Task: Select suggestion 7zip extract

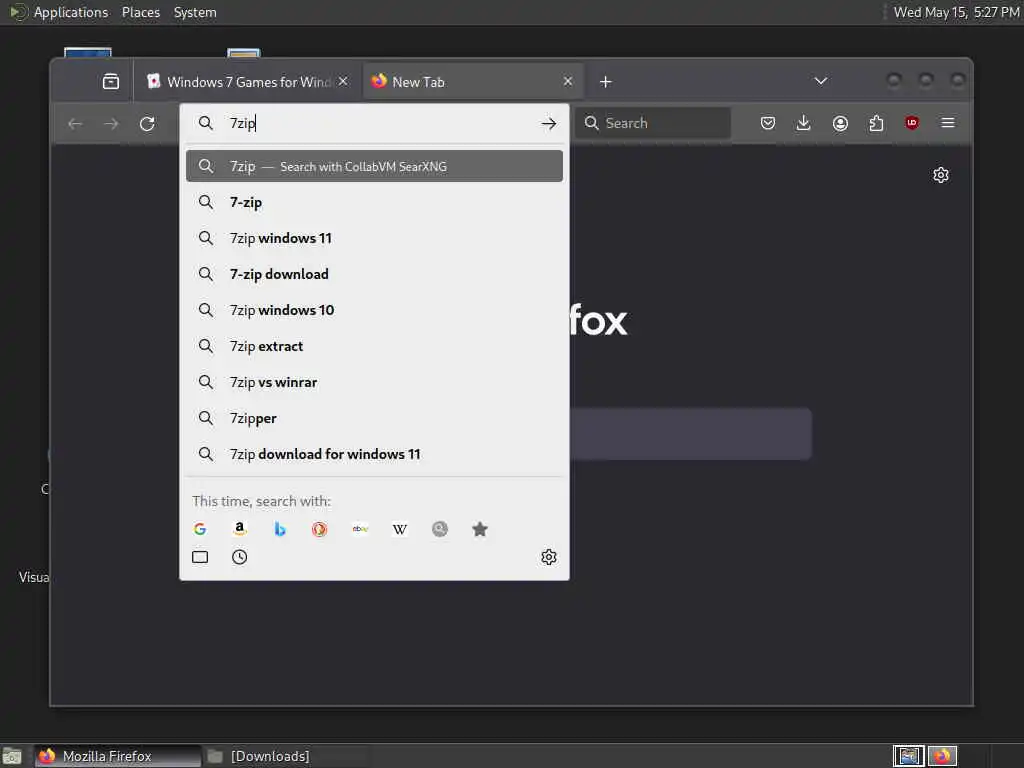Action: 374,346
